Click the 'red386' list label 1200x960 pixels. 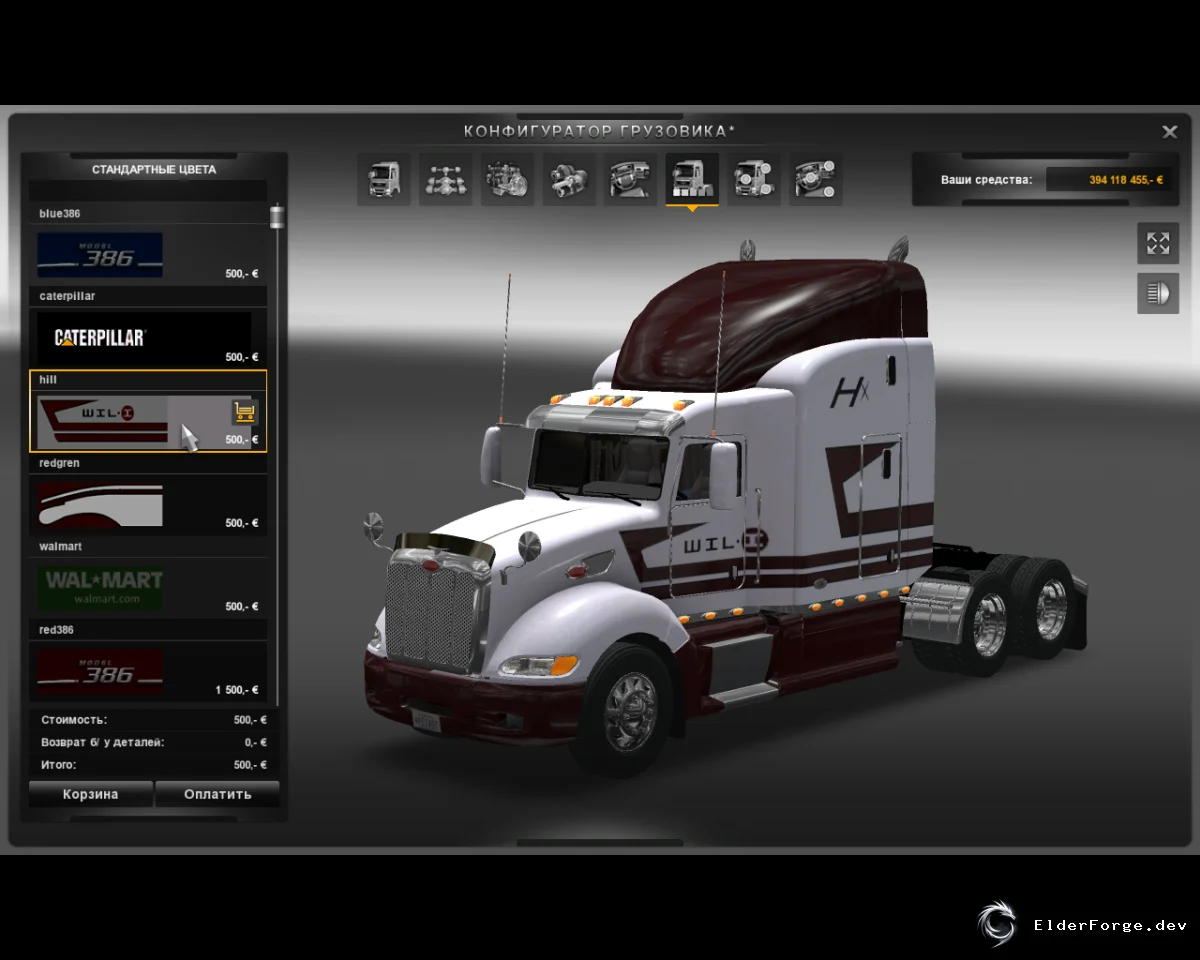coord(56,630)
